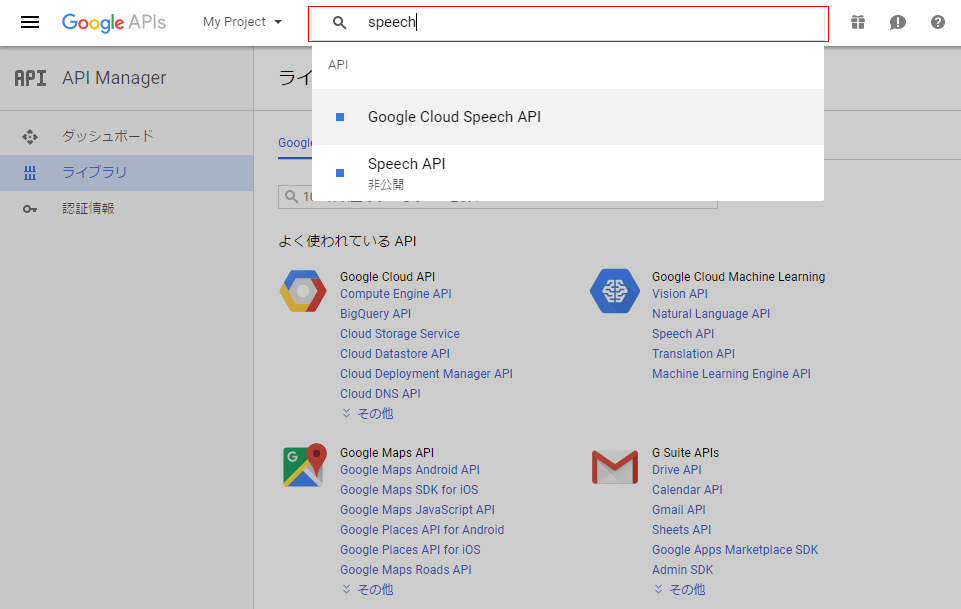Open Cloud Datastore API link
961x609 pixels.
pos(395,354)
